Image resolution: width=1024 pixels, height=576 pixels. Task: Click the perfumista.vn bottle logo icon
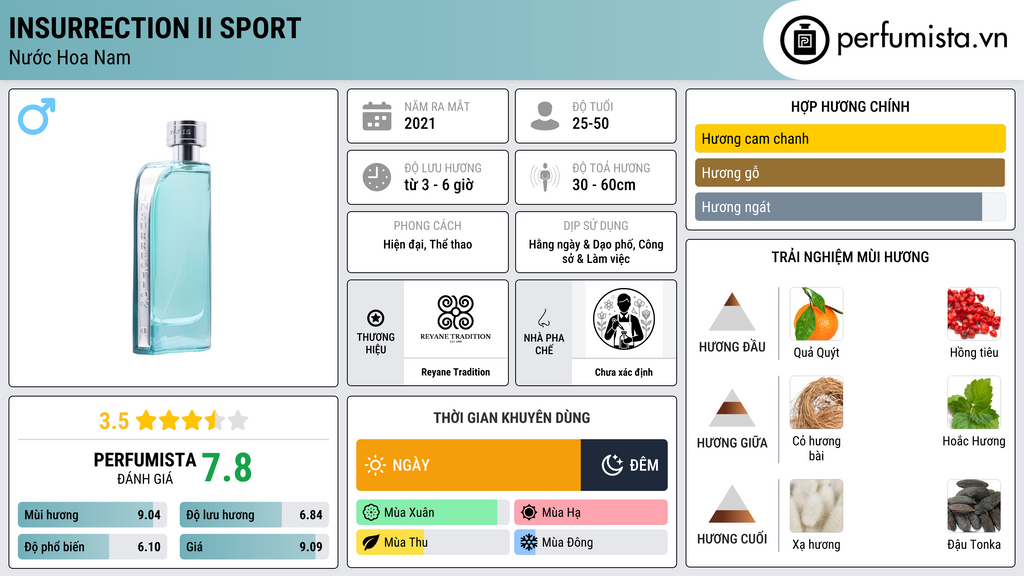(x=805, y=40)
